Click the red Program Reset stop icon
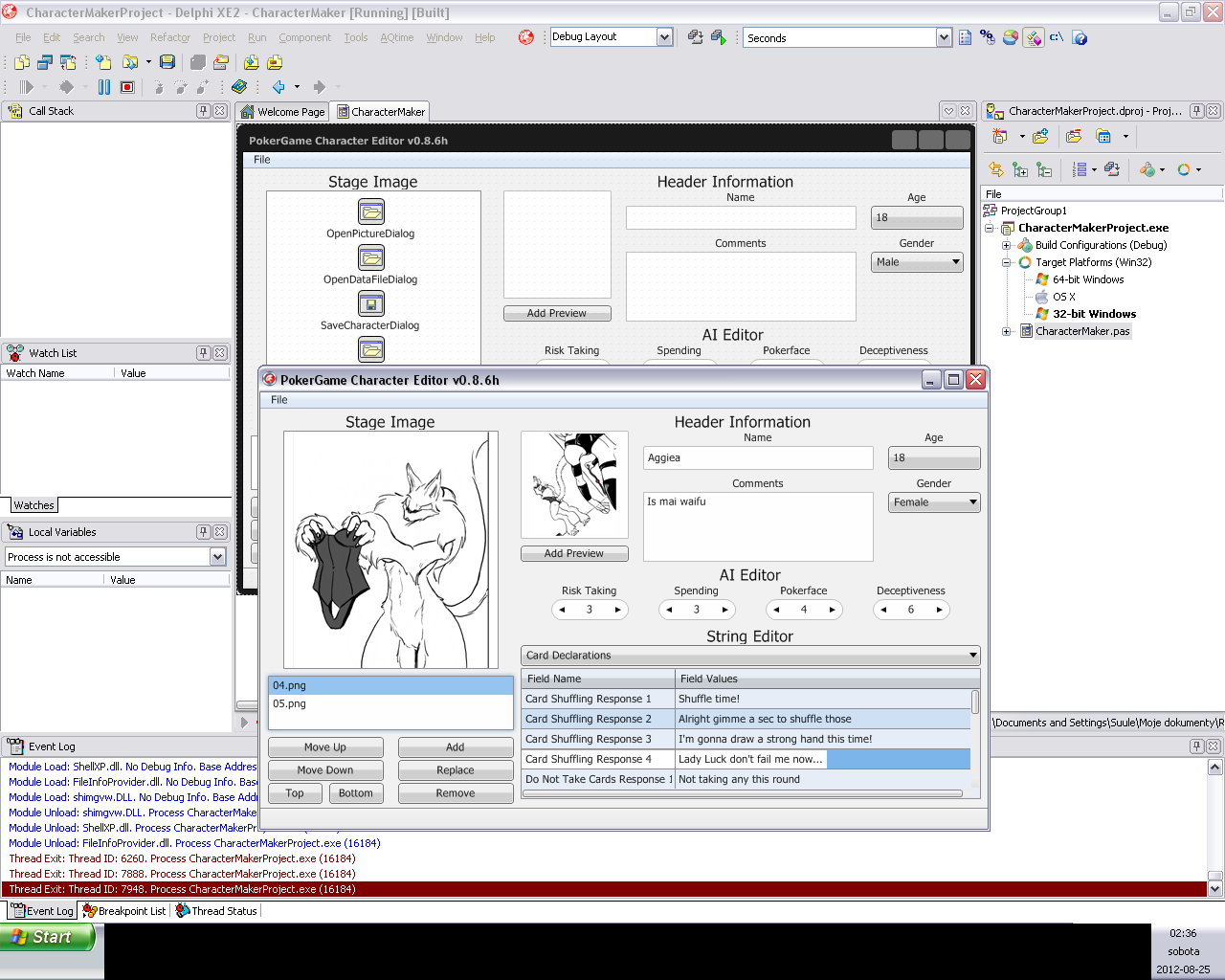This screenshot has height=980, width=1225. pyautogui.click(x=127, y=87)
